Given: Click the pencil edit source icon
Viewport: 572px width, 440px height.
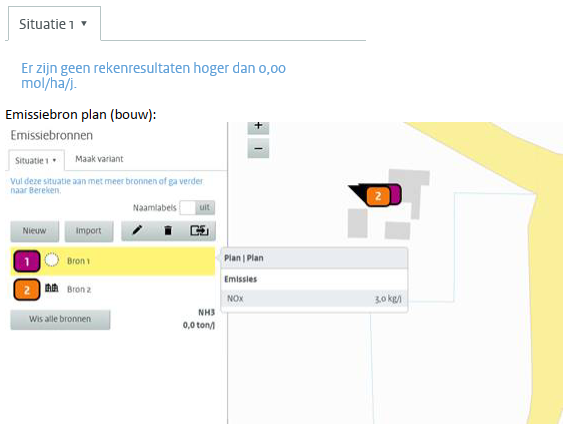Looking at the screenshot, I should coord(137,230).
